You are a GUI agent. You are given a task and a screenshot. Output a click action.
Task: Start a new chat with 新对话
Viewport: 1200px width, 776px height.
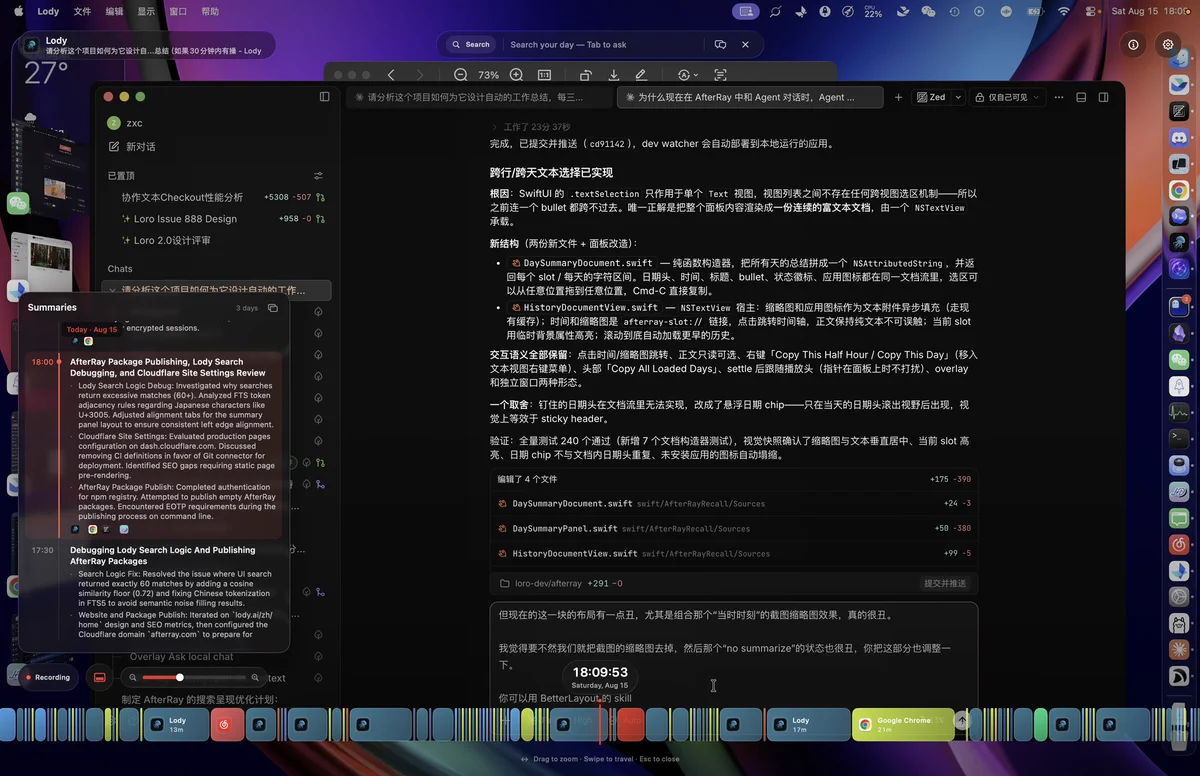tap(131, 146)
